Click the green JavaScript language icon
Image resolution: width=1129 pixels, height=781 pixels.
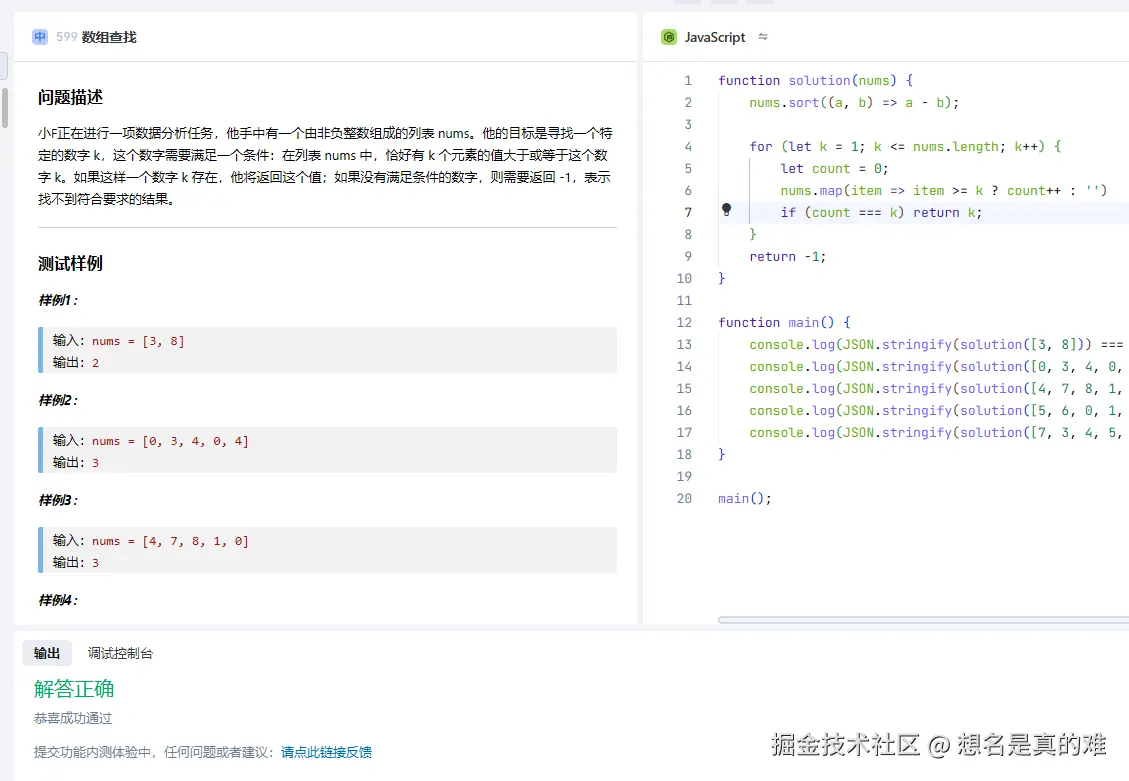tap(667, 37)
